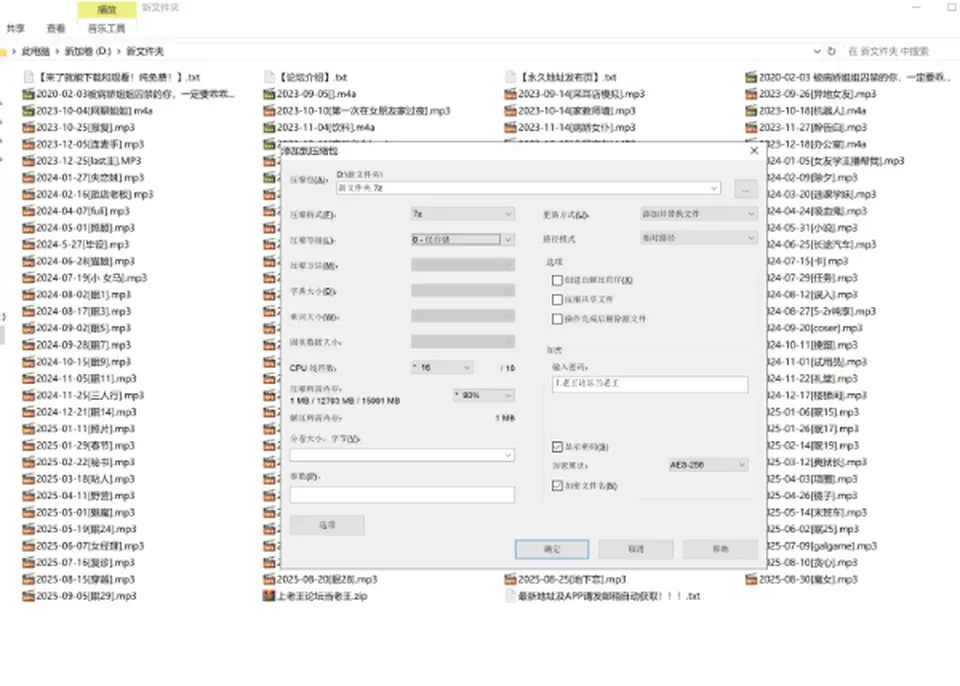The image size is (960, 686).
Task: Click the 2024-11-05 mp3 file icon
Action: point(28,379)
